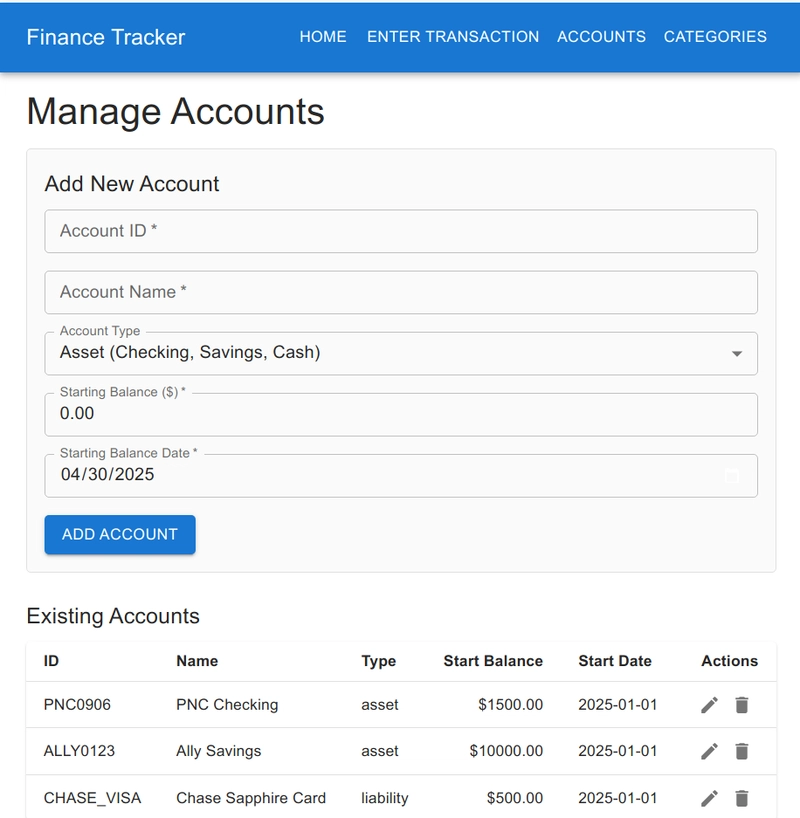Focus the Account ID field

pyautogui.click(x=401, y=231)
